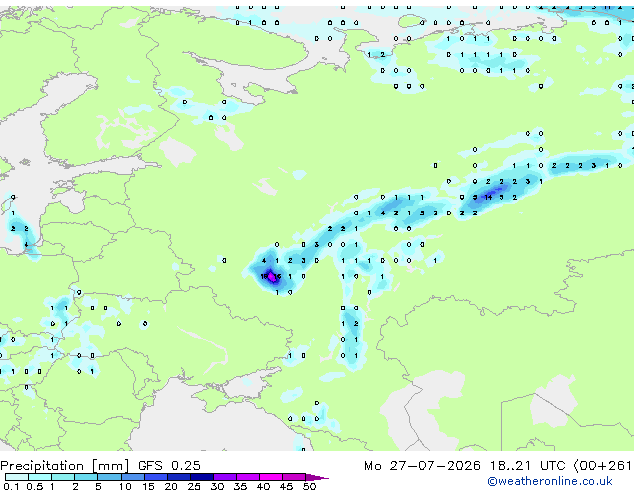Viewport: 634px width, 490px height.
Task: Click the (00+261 forecast offset label
Action: pos(602,466)
